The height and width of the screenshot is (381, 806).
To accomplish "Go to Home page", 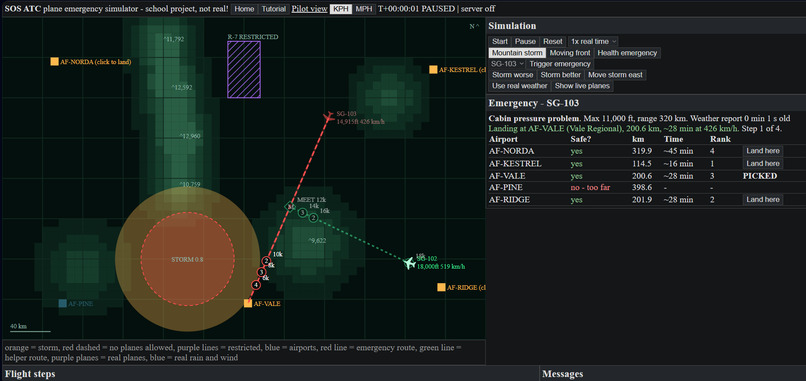I will [x=244, y=9].
